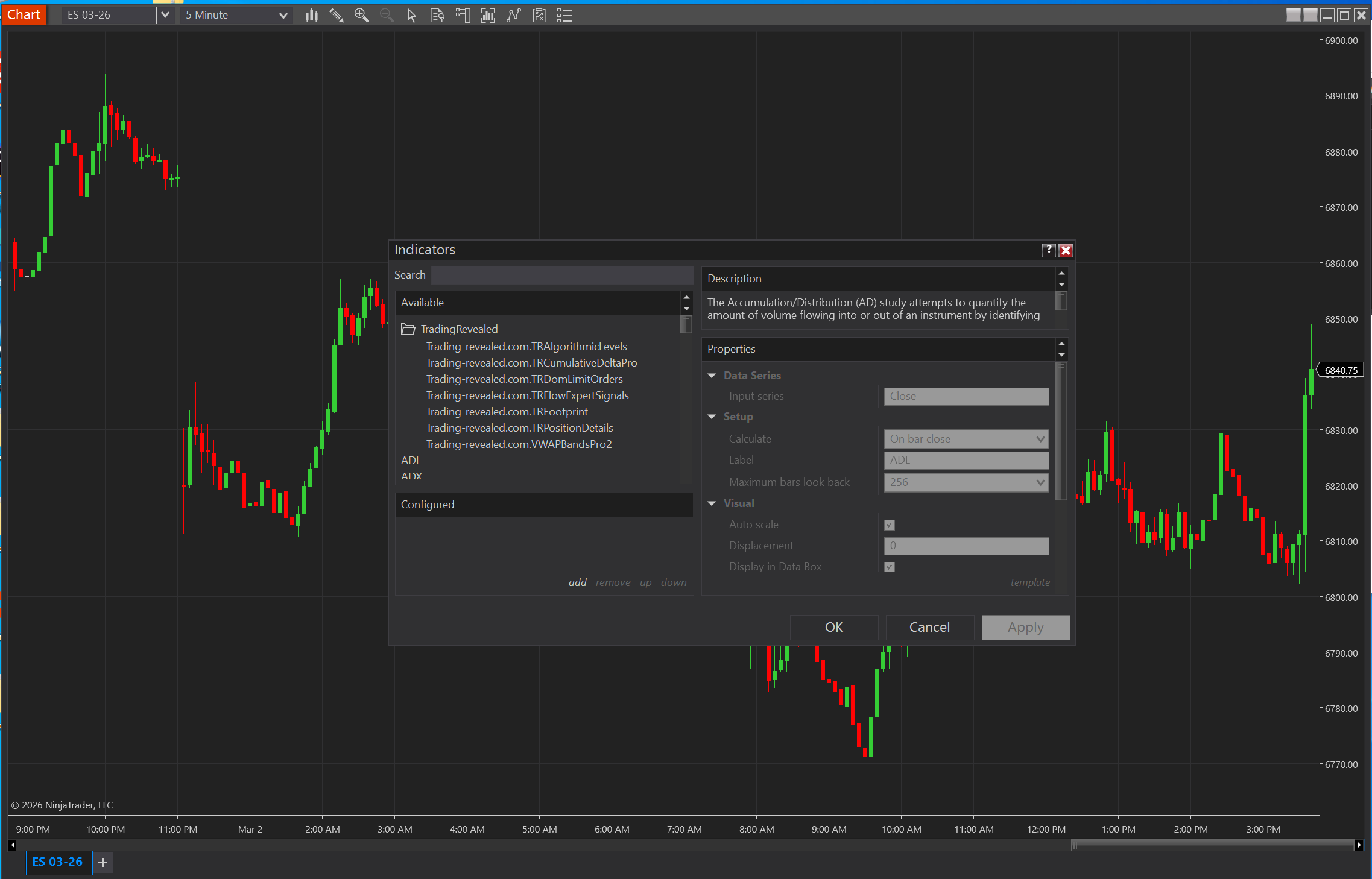Click the help question mark in Indicators dialog
1372x879 pixels.
(1048, 250)
